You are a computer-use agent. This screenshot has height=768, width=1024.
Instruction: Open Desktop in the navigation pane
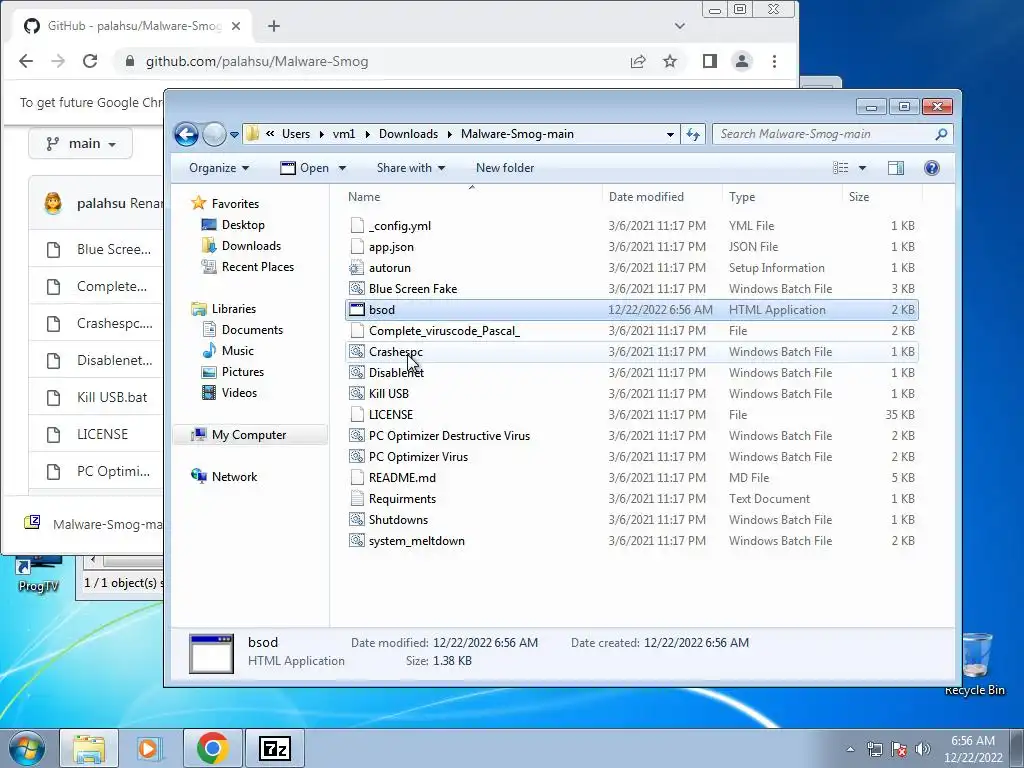(243, 225)
